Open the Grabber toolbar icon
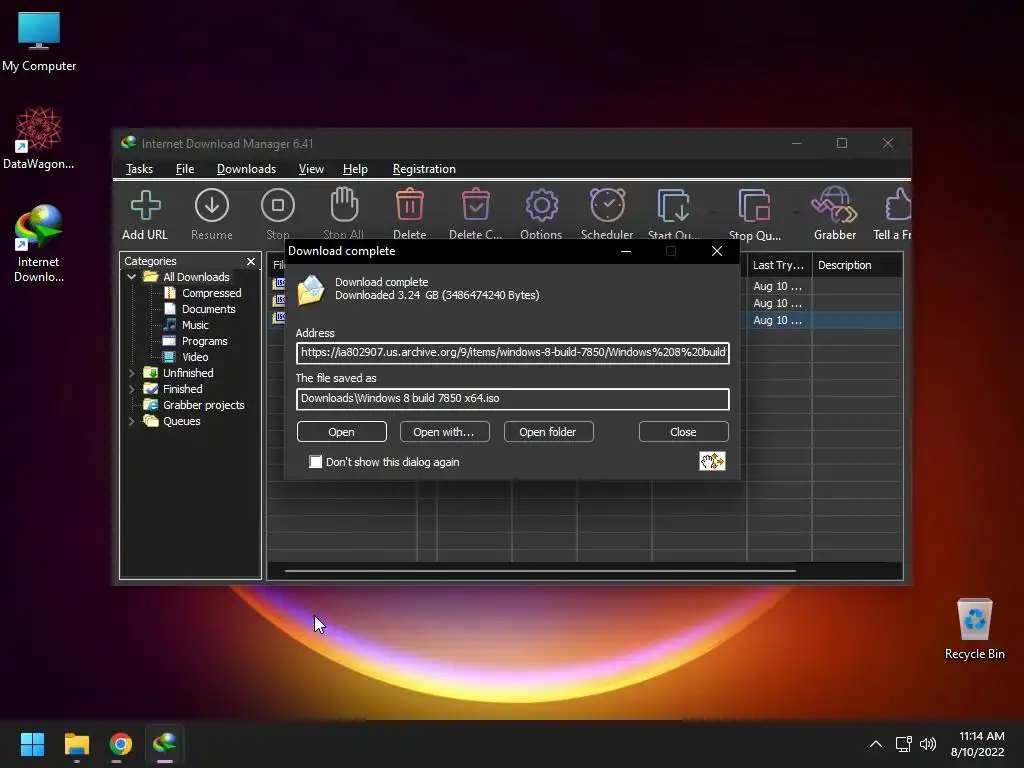Viewport: 1024px width, 768px height. click(835, 215)
